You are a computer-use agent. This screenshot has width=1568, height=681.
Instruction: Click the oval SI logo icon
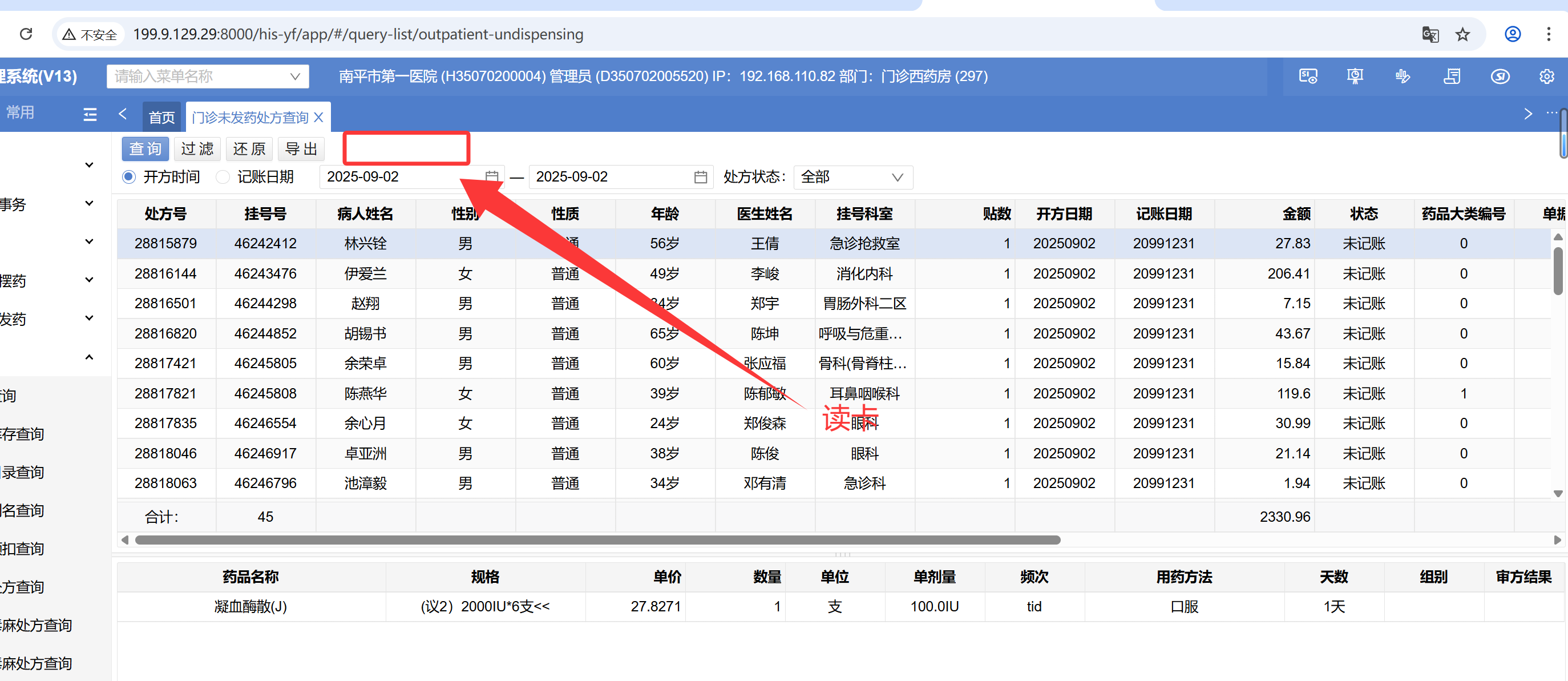(1500, 76)
